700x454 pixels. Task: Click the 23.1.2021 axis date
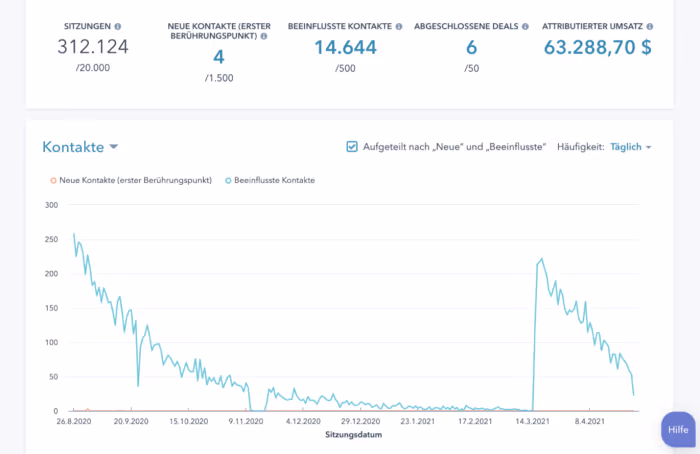click(x=417, y=421)
